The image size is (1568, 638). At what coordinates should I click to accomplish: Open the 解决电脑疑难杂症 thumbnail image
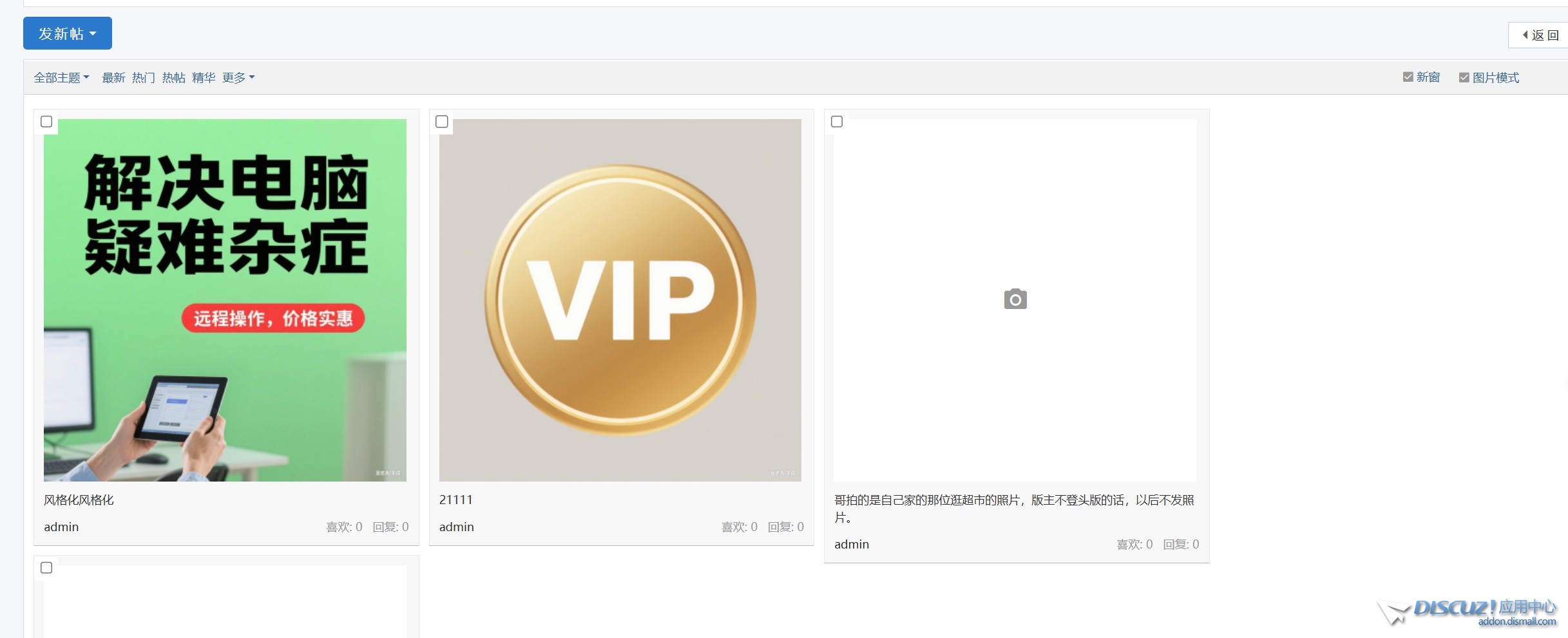point(225,300)
